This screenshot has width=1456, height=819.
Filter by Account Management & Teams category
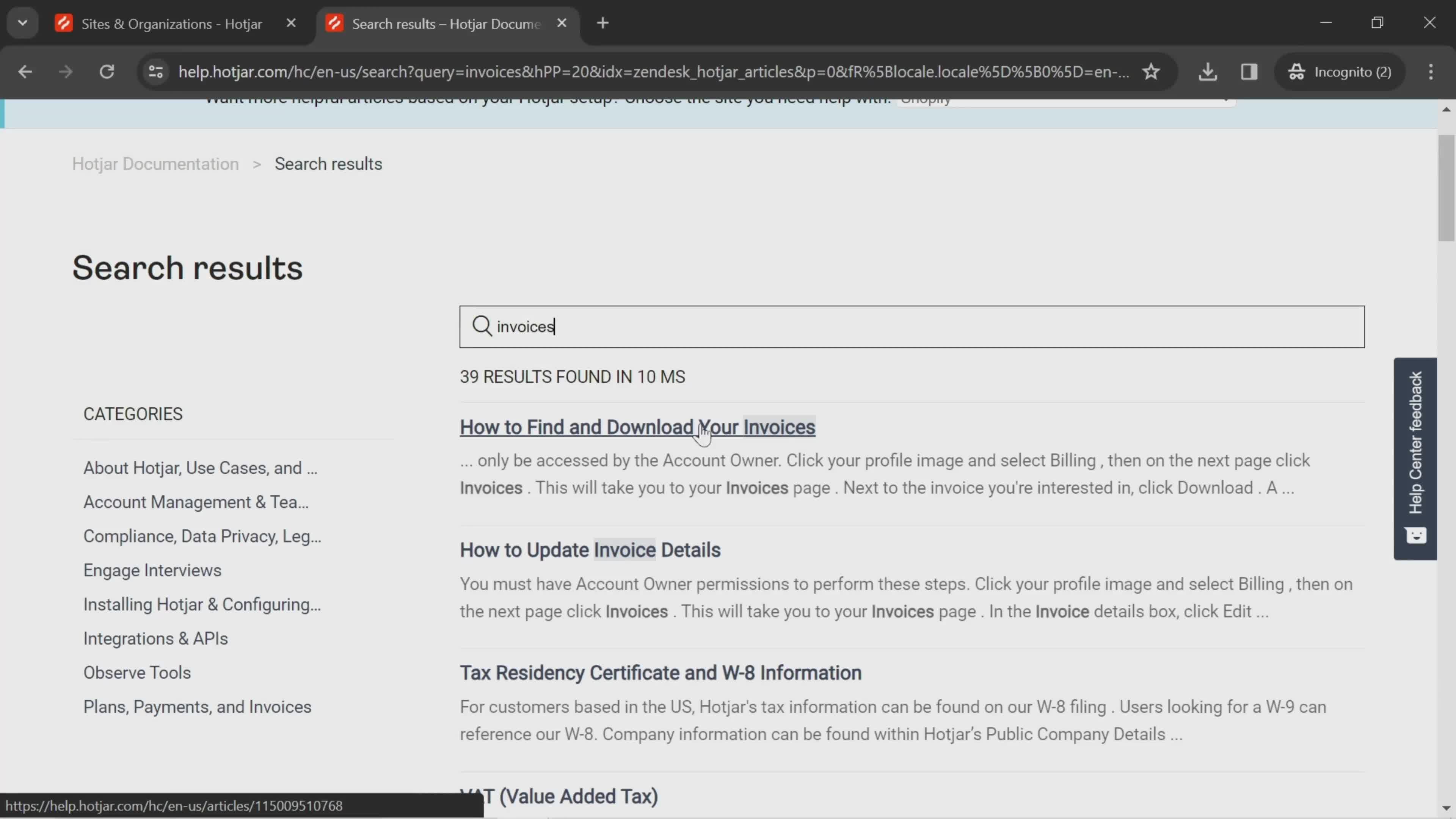click(x=196, y=502)
